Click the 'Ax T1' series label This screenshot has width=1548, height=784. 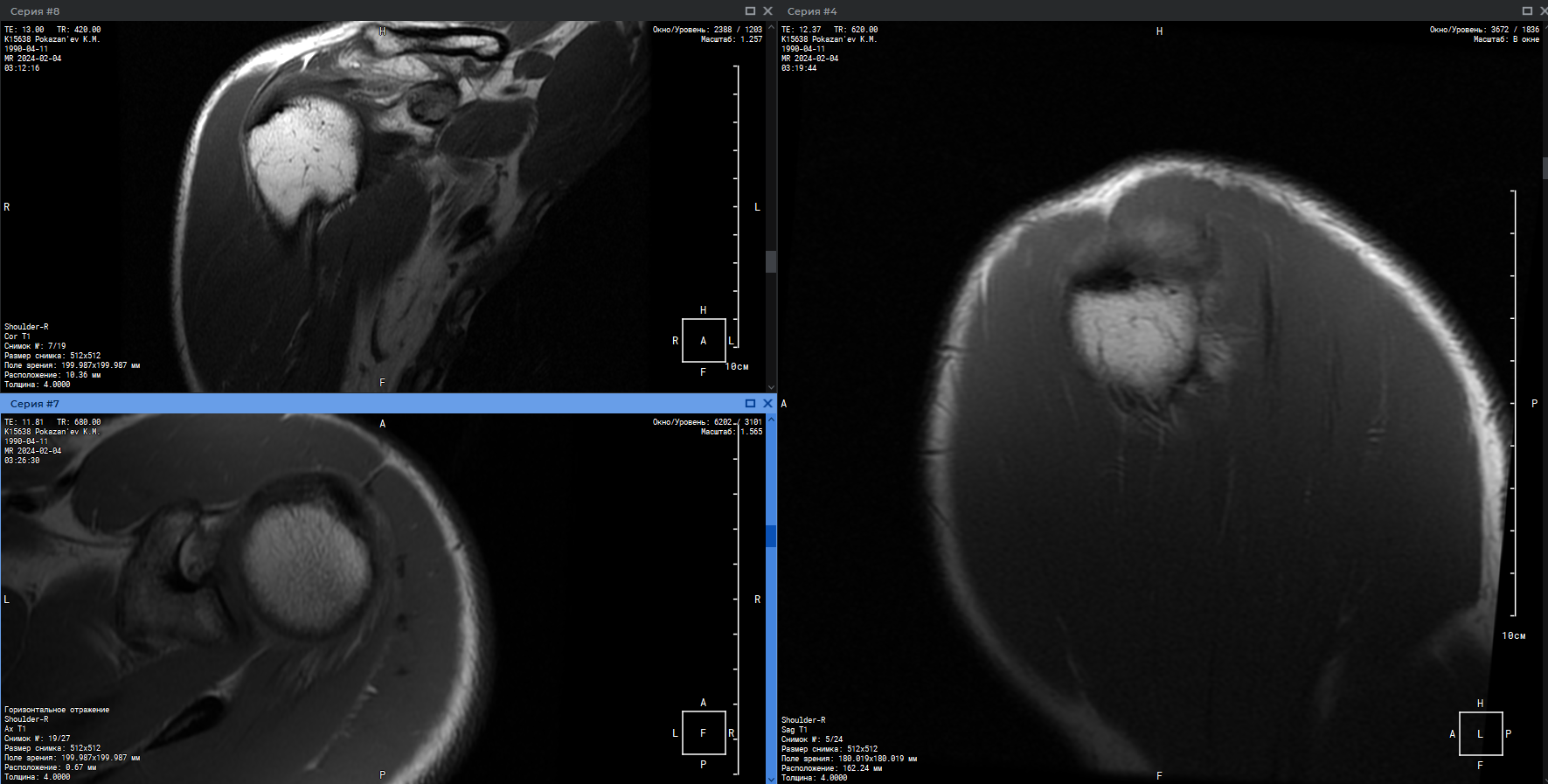[15, 729]
